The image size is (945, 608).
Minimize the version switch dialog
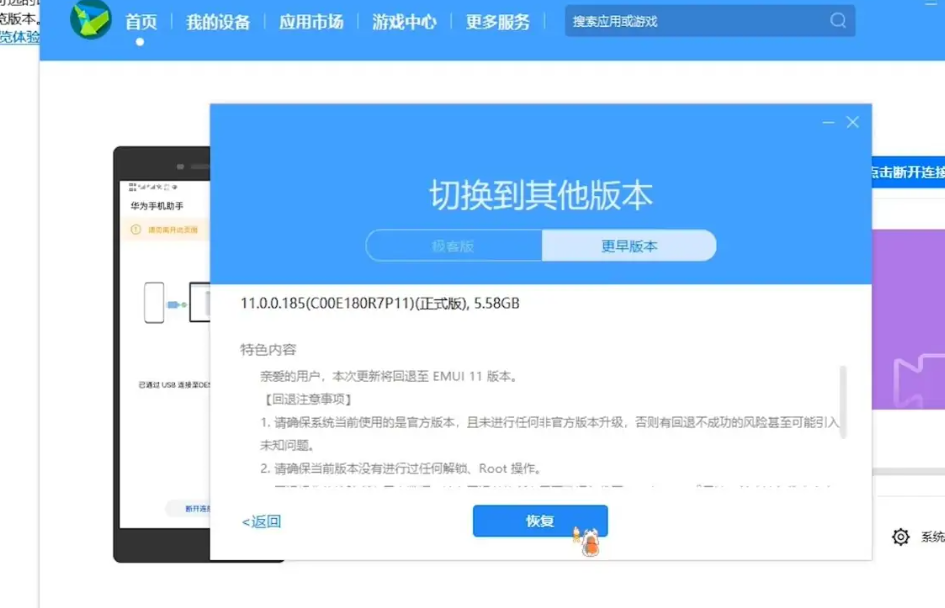(828, 122)
